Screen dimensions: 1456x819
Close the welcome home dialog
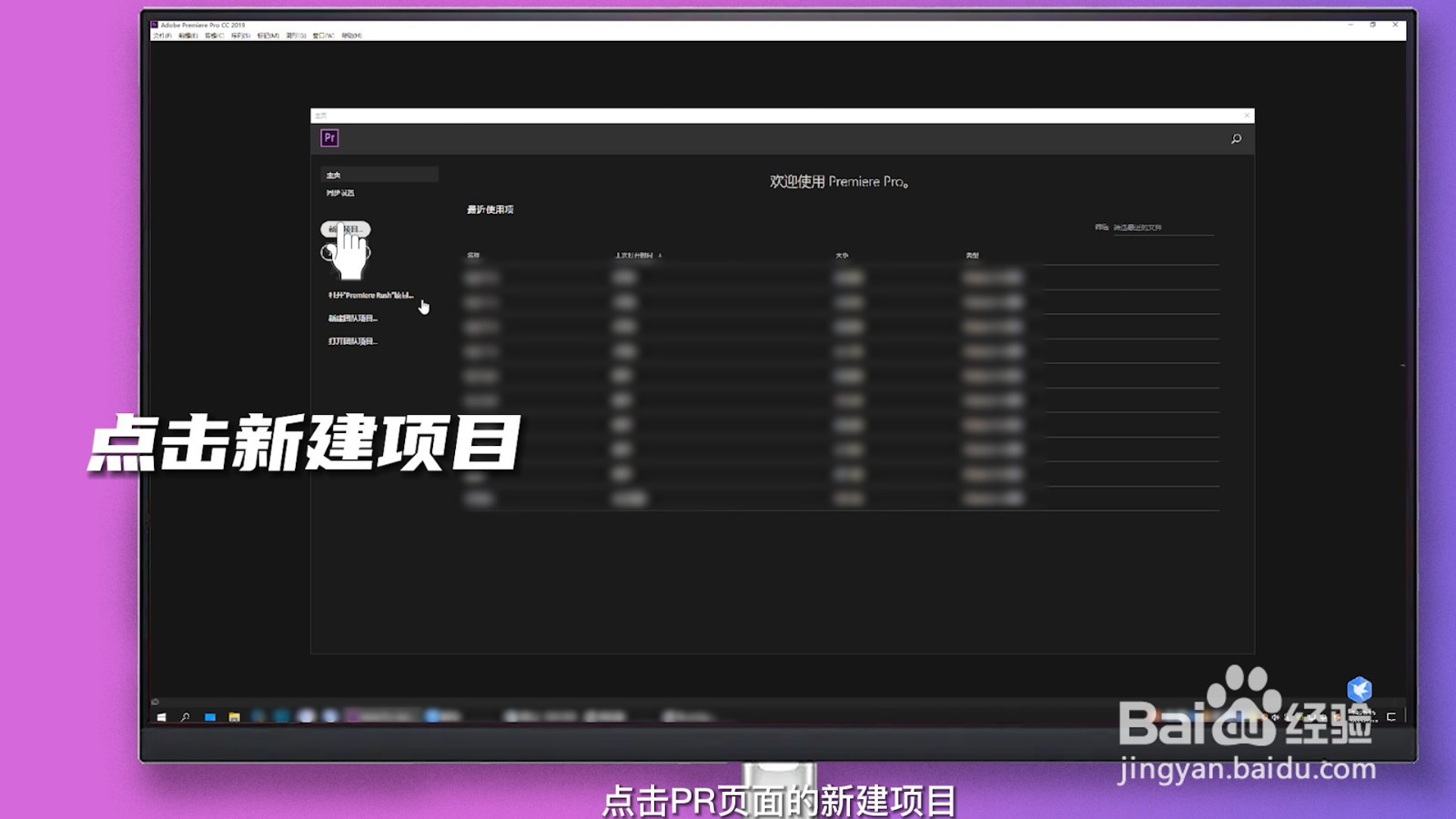[1247, 116]
